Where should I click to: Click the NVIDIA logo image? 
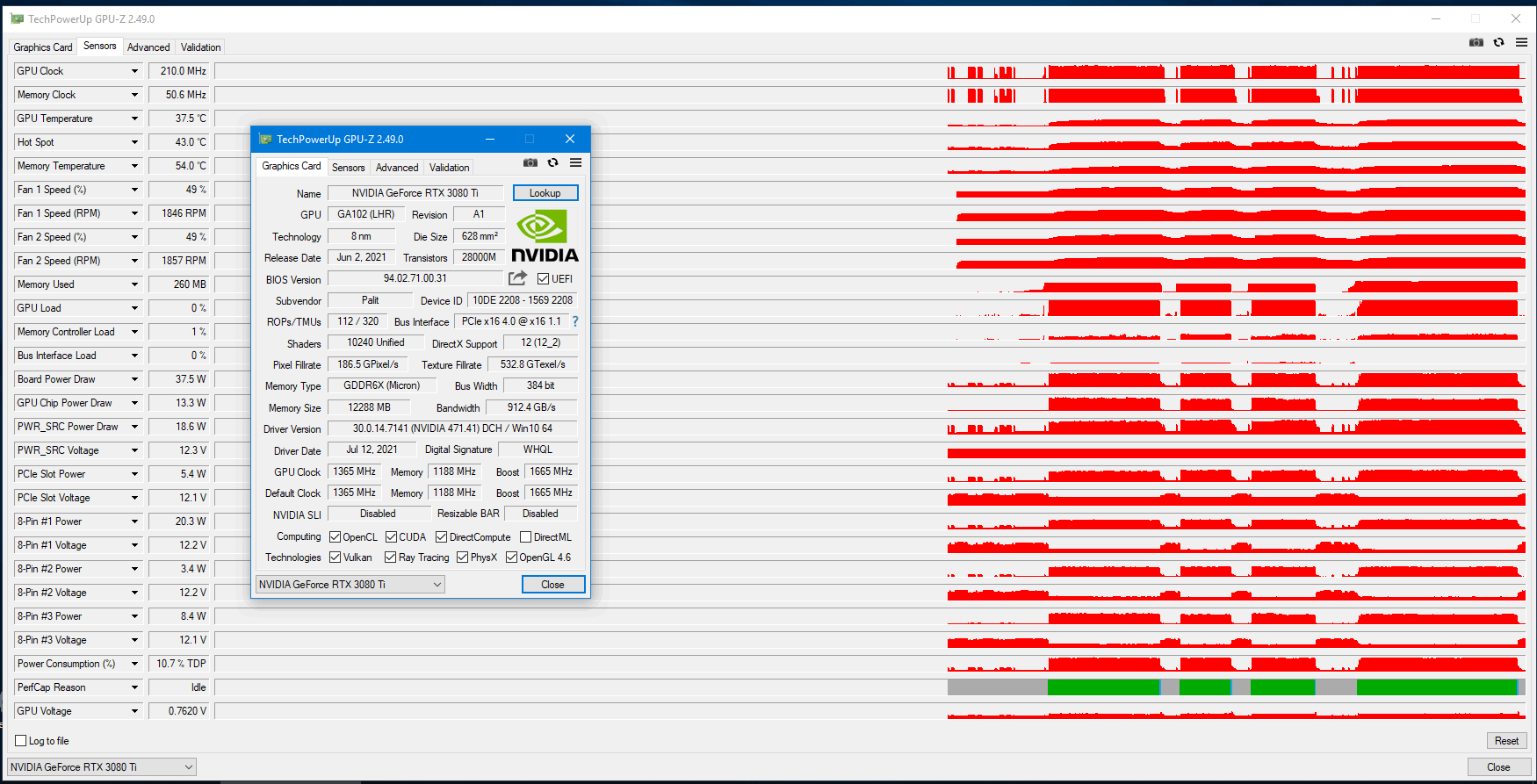pos(545,235)
